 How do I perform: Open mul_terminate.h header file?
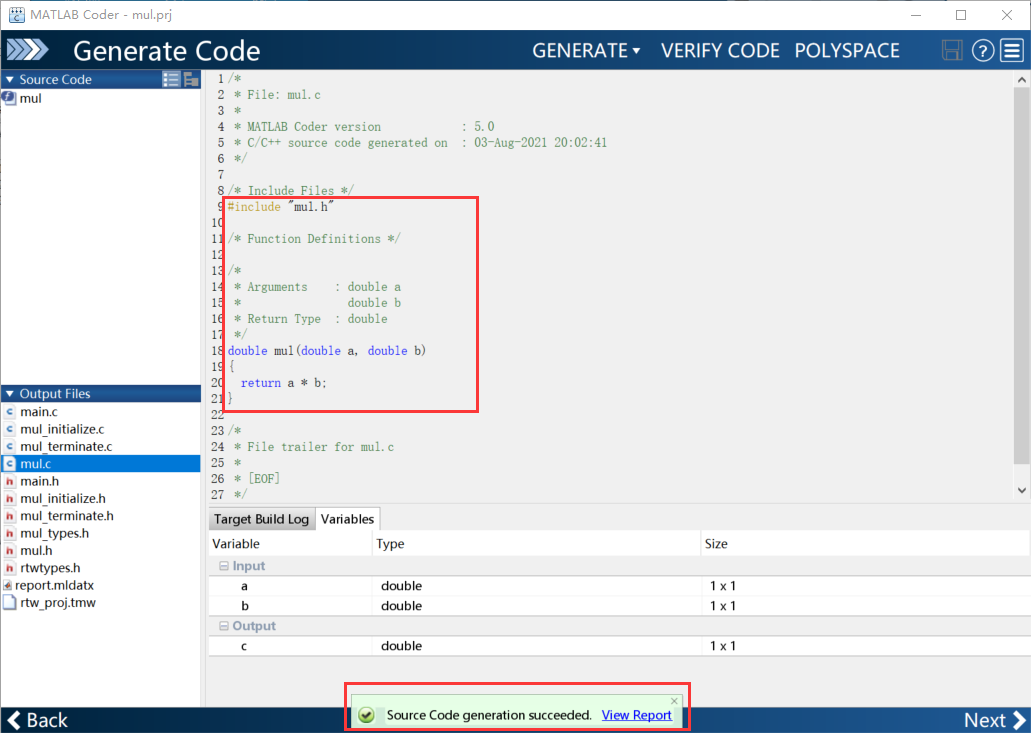[66, 516]
